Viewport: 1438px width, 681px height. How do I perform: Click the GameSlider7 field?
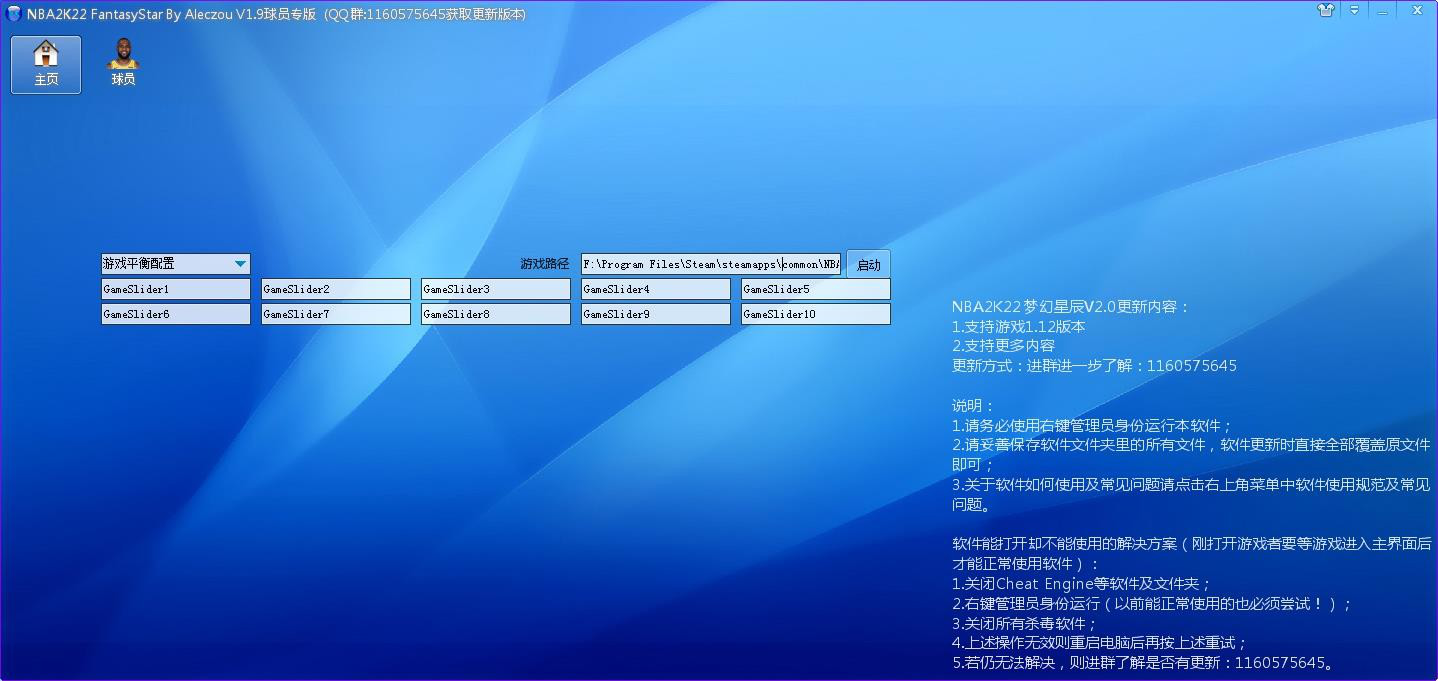(x=335, y=314)
